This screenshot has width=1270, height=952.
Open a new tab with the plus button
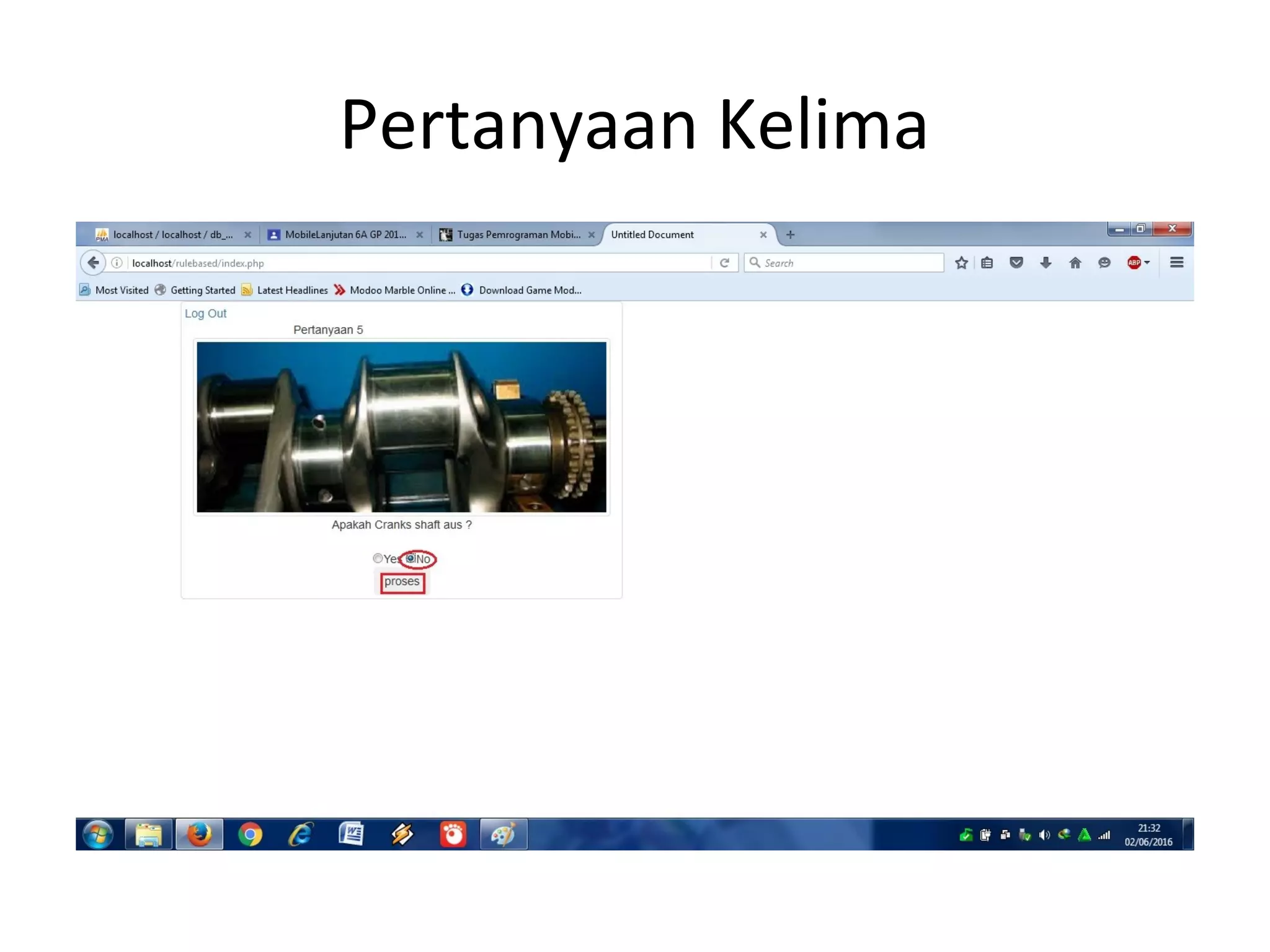[x=790, y=235]
